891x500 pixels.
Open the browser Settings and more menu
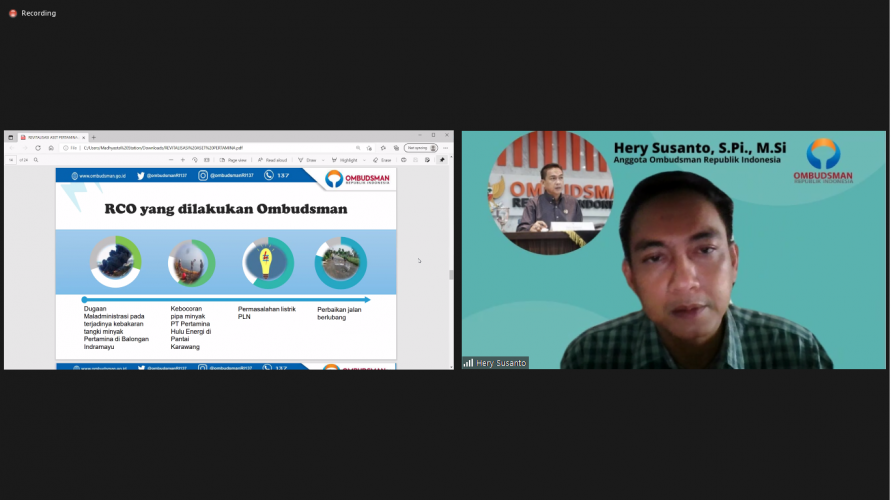445,148
